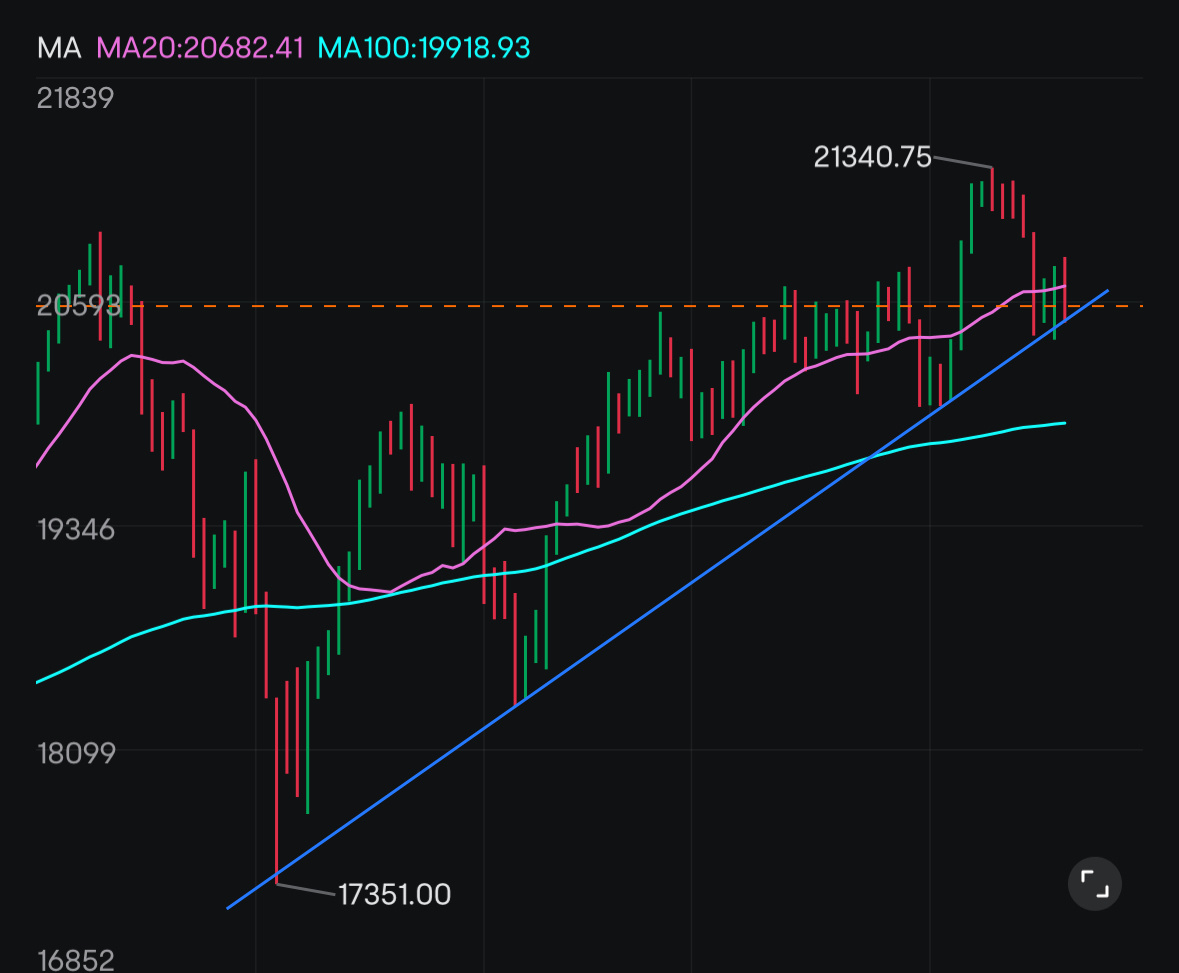Image resolution: width=1179 pixels, height=973 pixels.
Task: Click the 21839 axis price label
Action: pos(75,99)
